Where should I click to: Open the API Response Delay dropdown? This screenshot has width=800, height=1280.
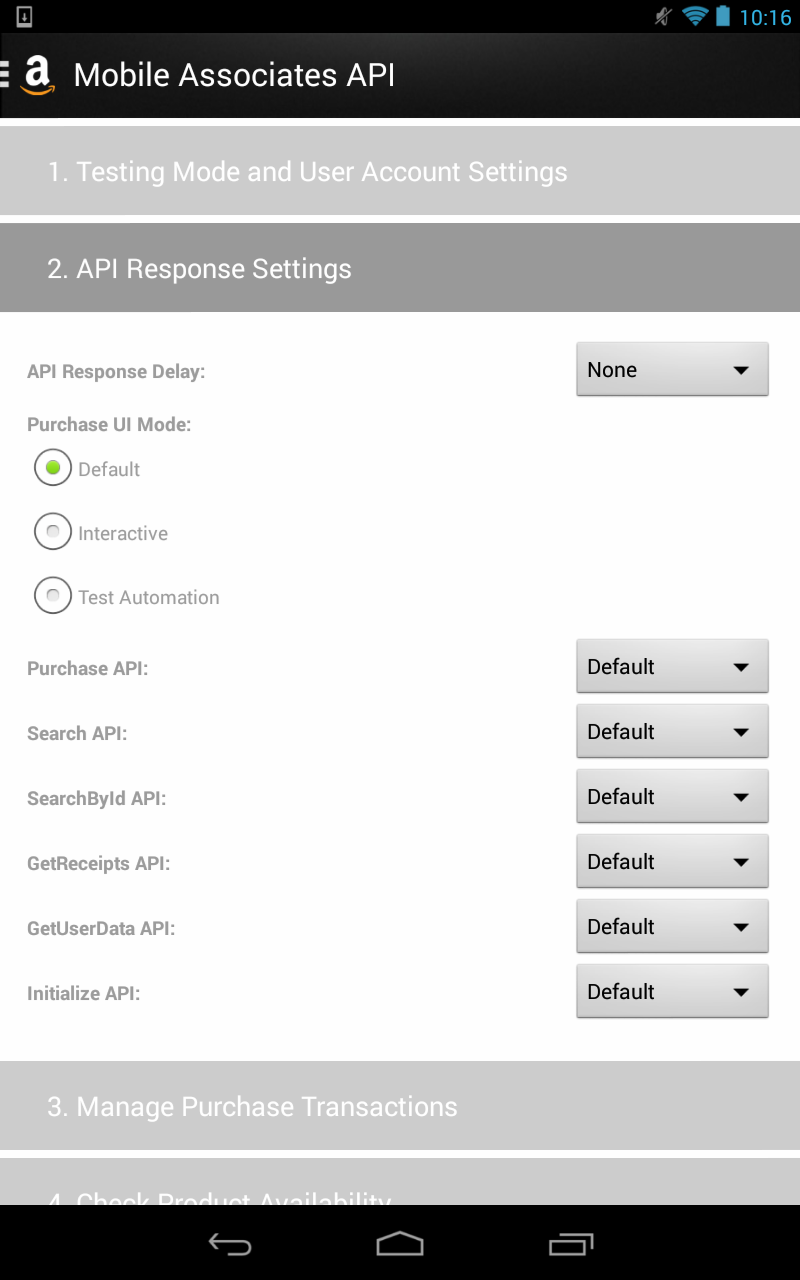671,369
